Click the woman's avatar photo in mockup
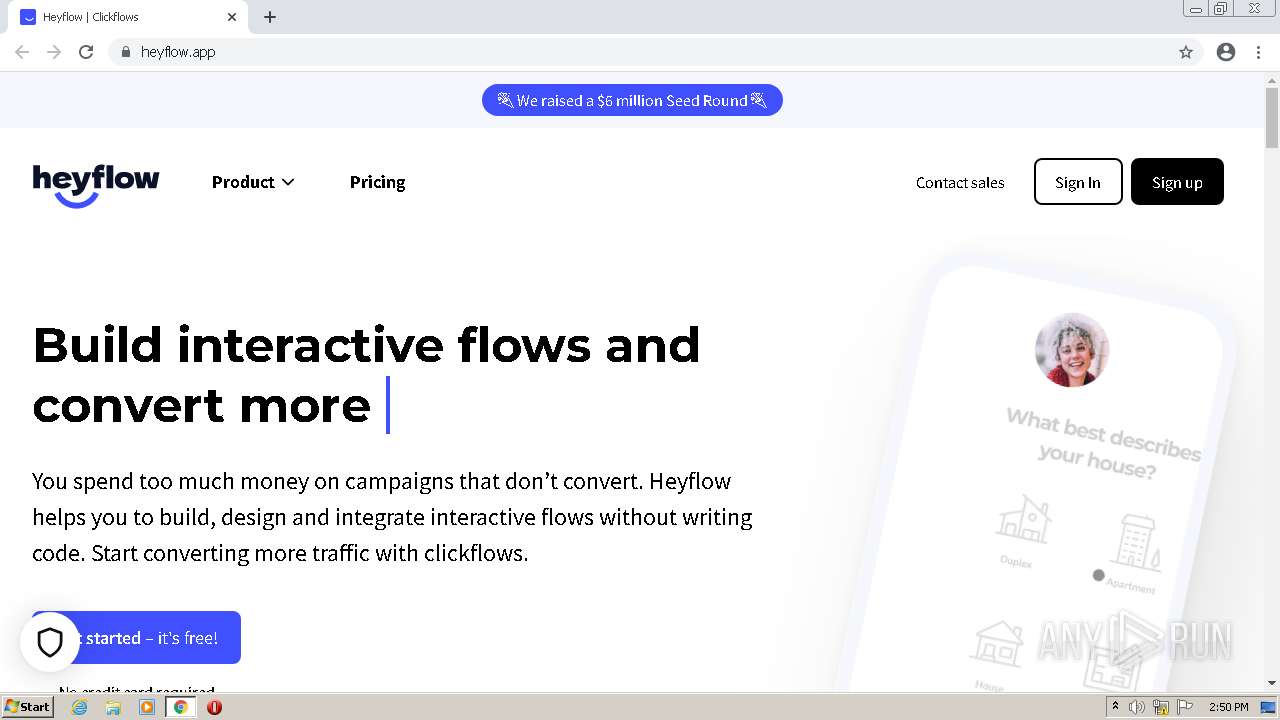Viewport: 1280px width, 720px height. [1072, 350]
